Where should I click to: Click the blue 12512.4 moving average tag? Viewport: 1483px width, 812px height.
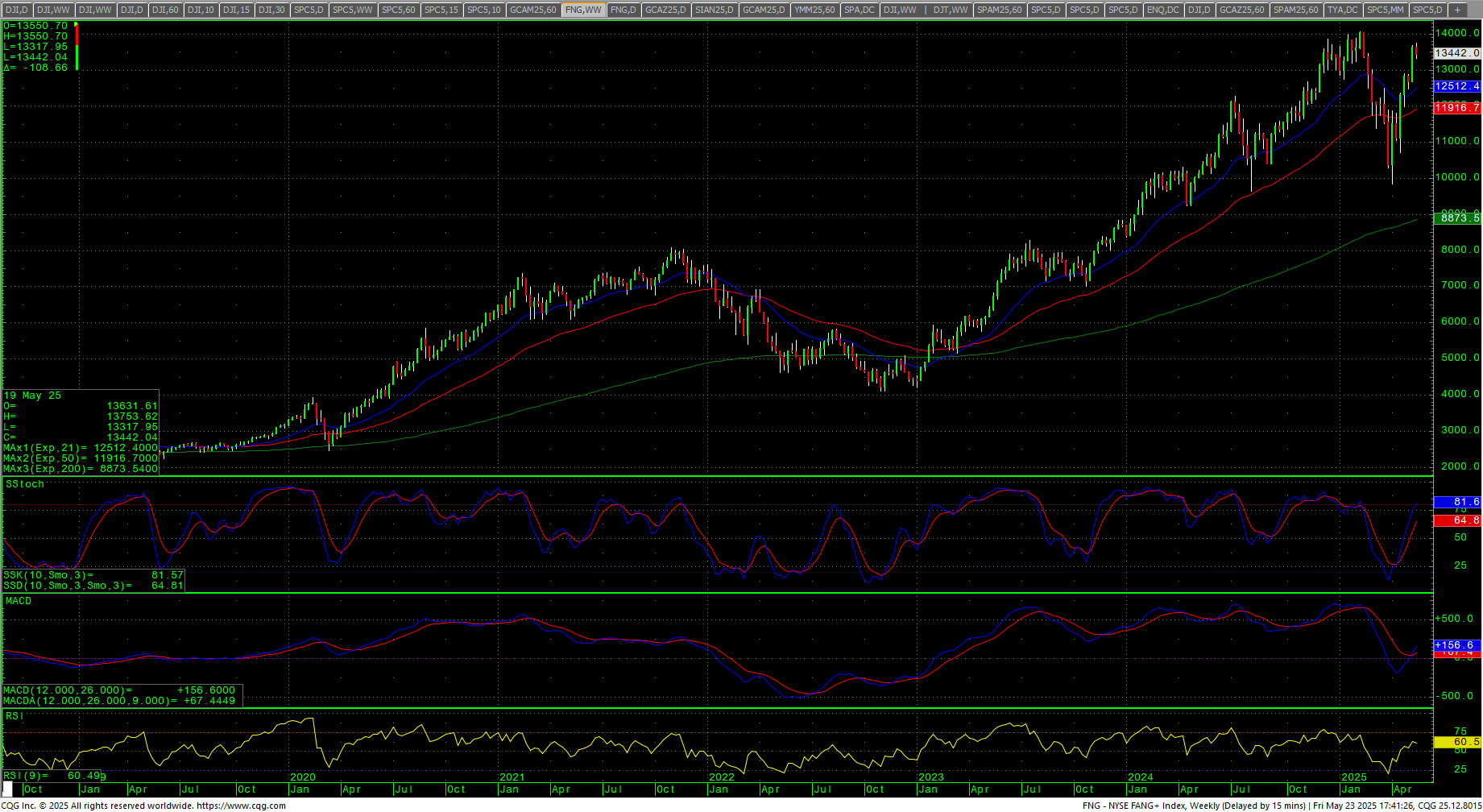(1456, 86)
